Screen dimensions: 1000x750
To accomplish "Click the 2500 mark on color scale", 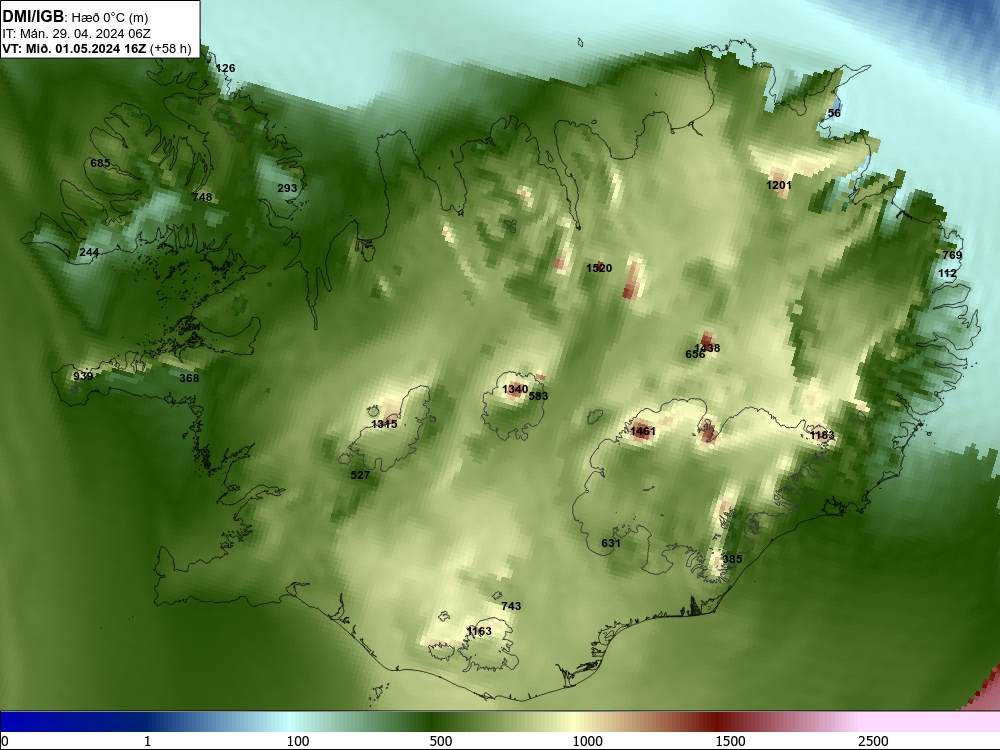I will tap(873, 741).
